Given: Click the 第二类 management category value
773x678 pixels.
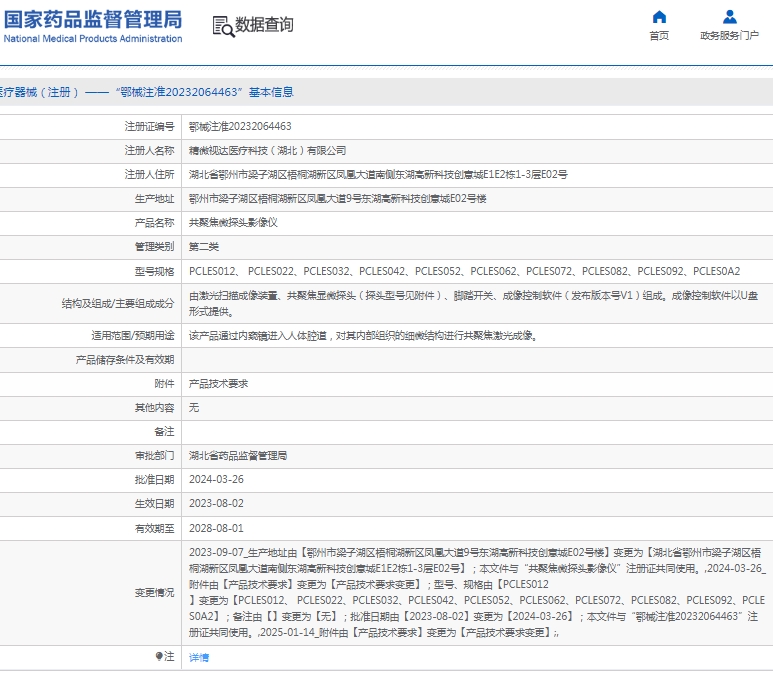Looking at the screenshot, I should pos(204,247).
